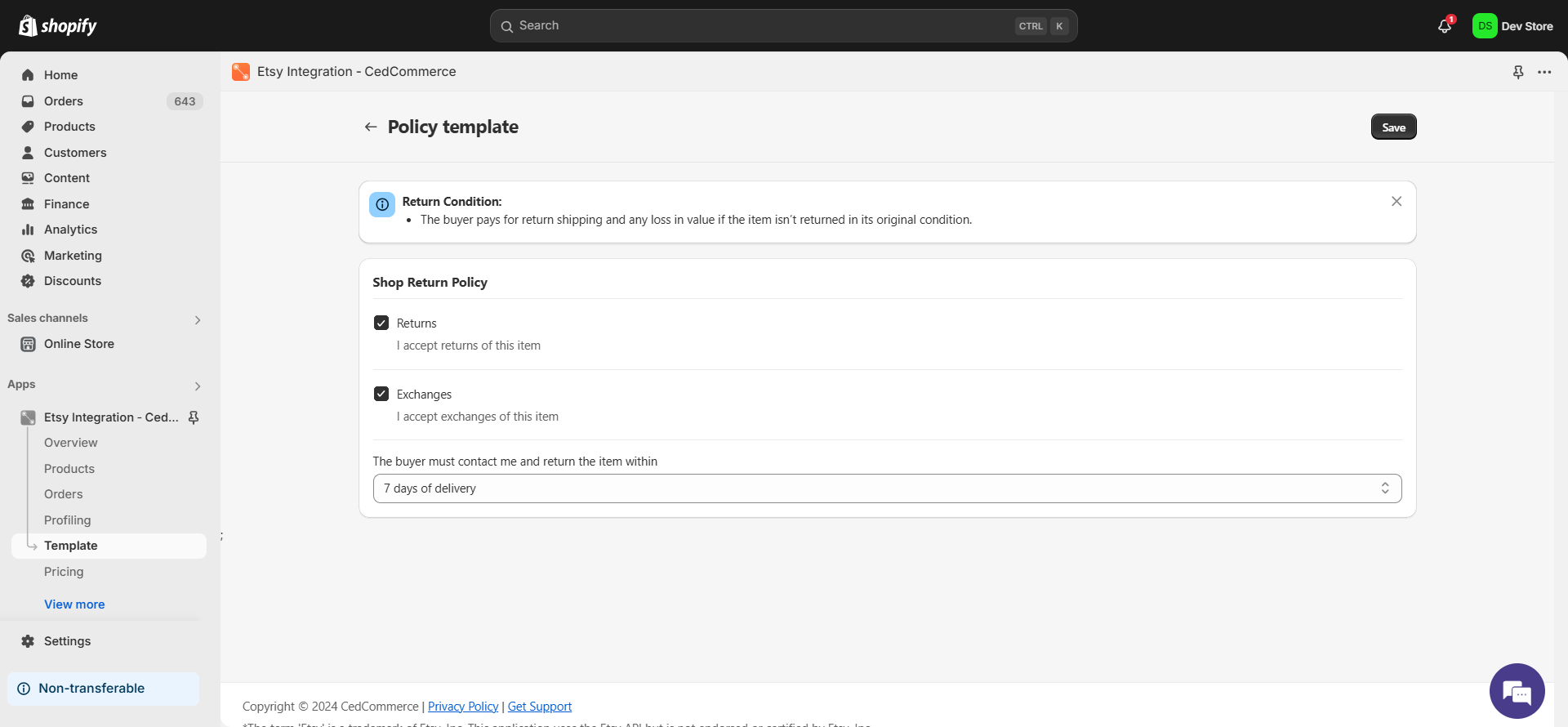The height and width of the screenshot is (727, 1568).
Task: Focus the Search field
Action: coord(784,26)
